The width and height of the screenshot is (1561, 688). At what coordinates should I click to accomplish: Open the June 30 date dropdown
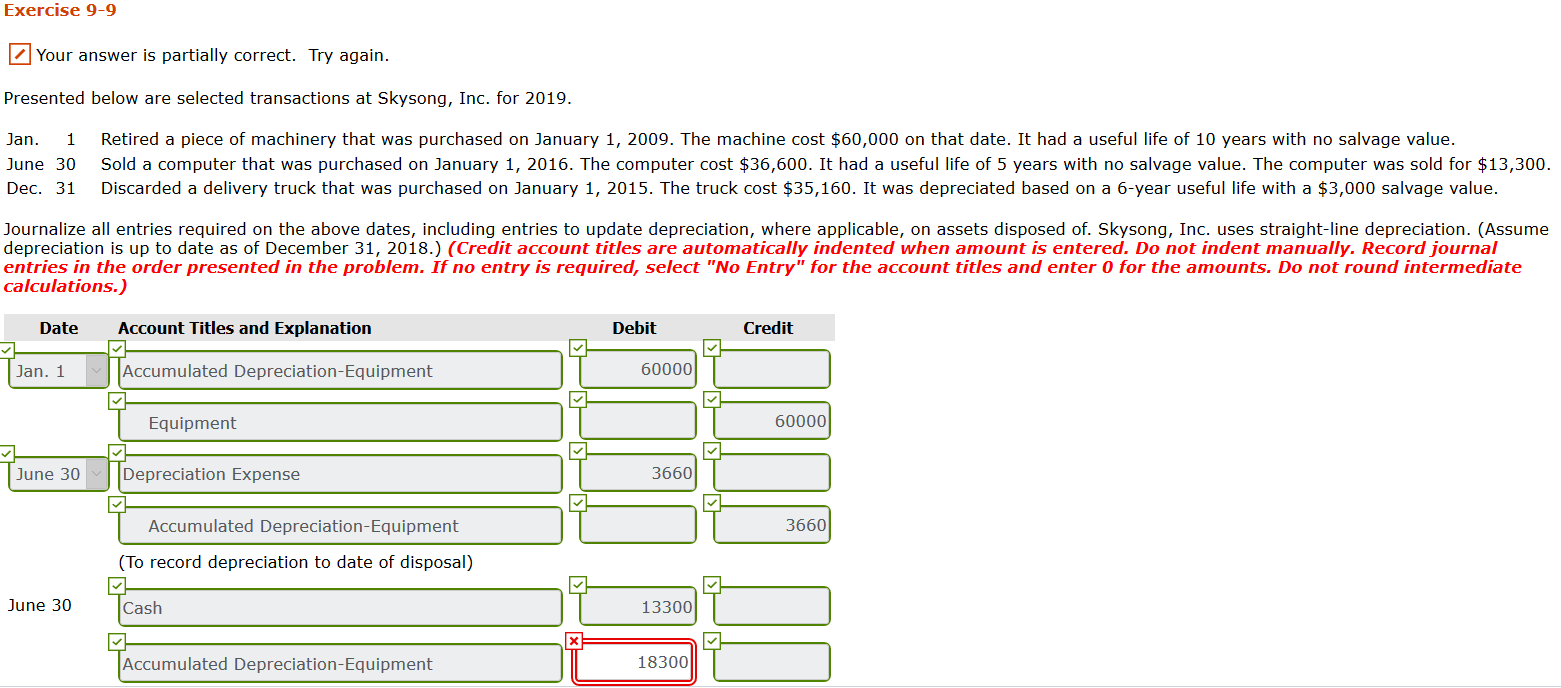point(60,474)
